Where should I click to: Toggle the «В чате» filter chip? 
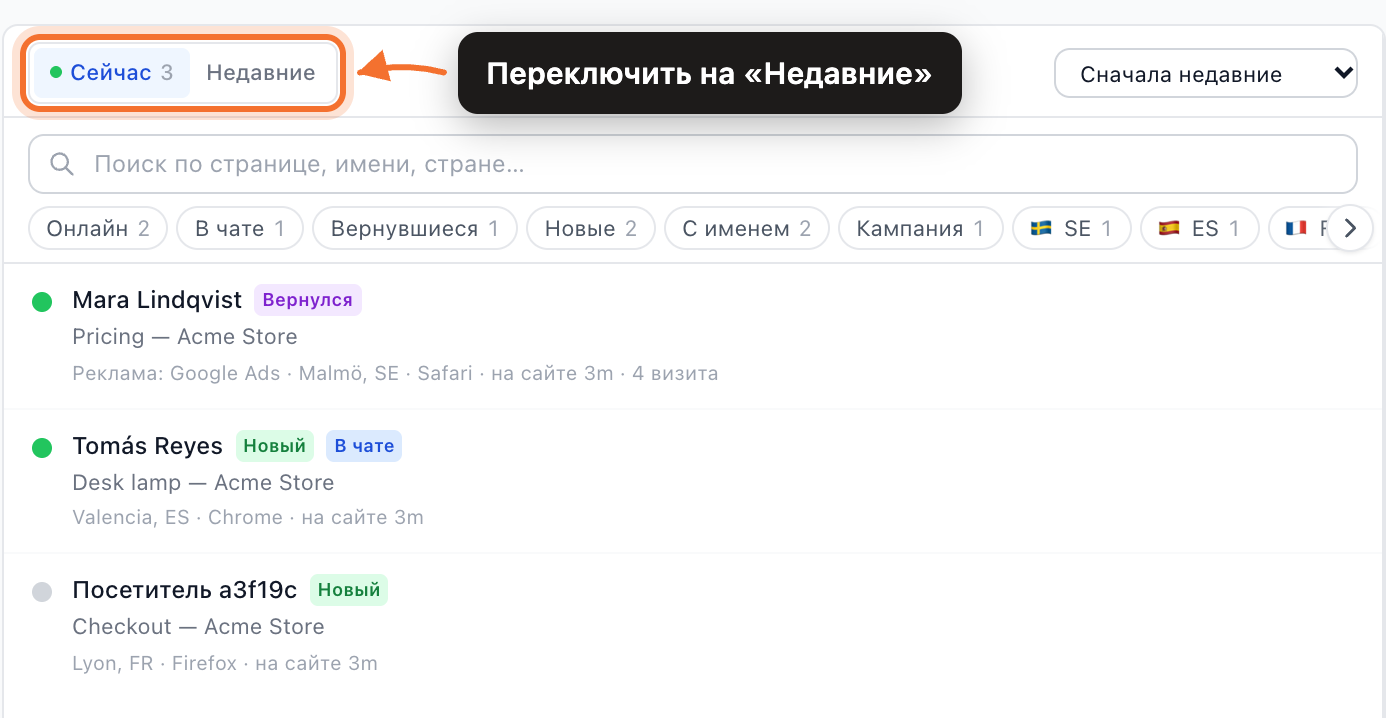(240, 228)
